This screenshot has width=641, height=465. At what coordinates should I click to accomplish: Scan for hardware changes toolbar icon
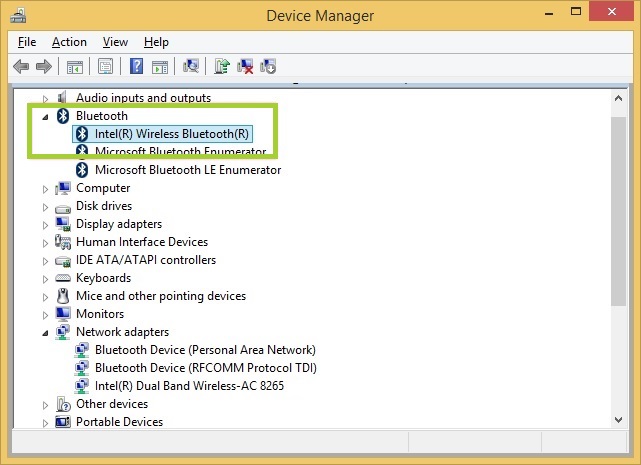coord(190,66)
